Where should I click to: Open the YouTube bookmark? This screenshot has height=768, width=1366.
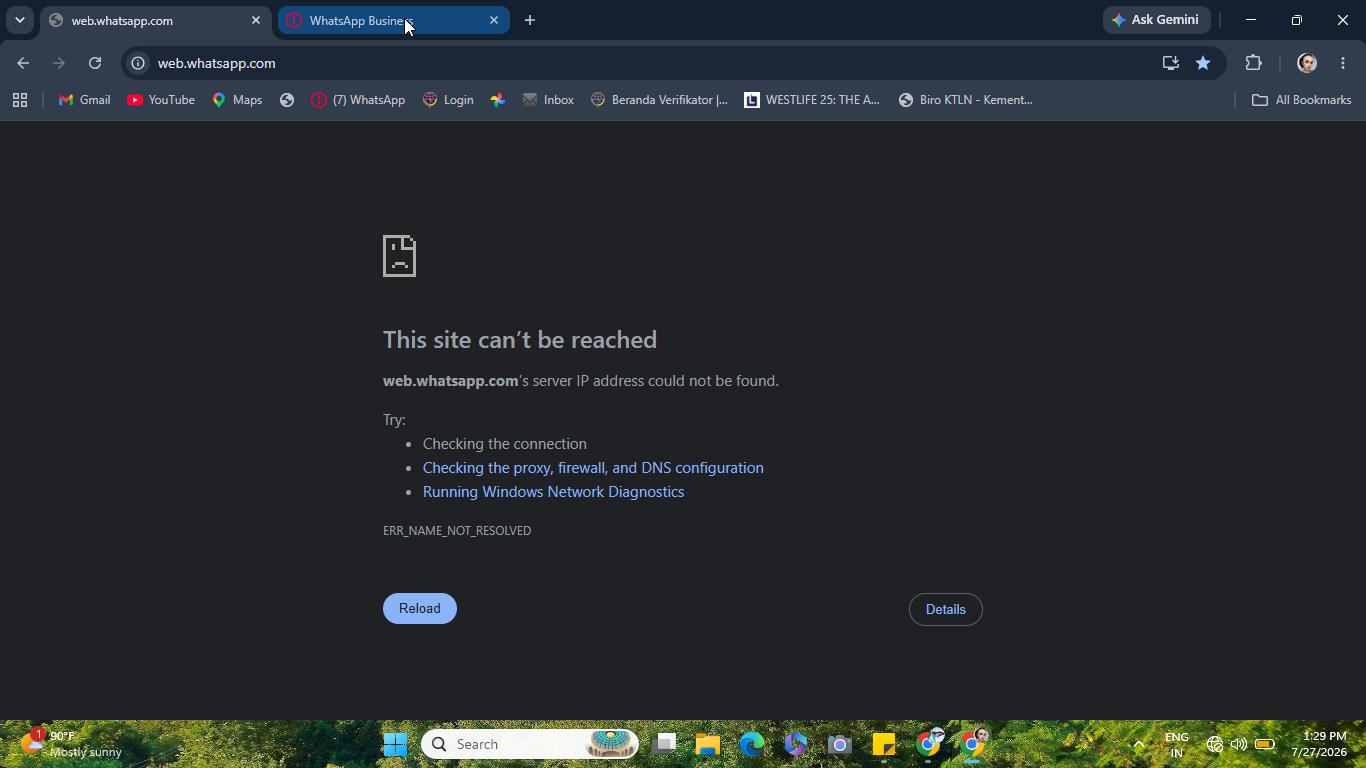pos(161,100)
